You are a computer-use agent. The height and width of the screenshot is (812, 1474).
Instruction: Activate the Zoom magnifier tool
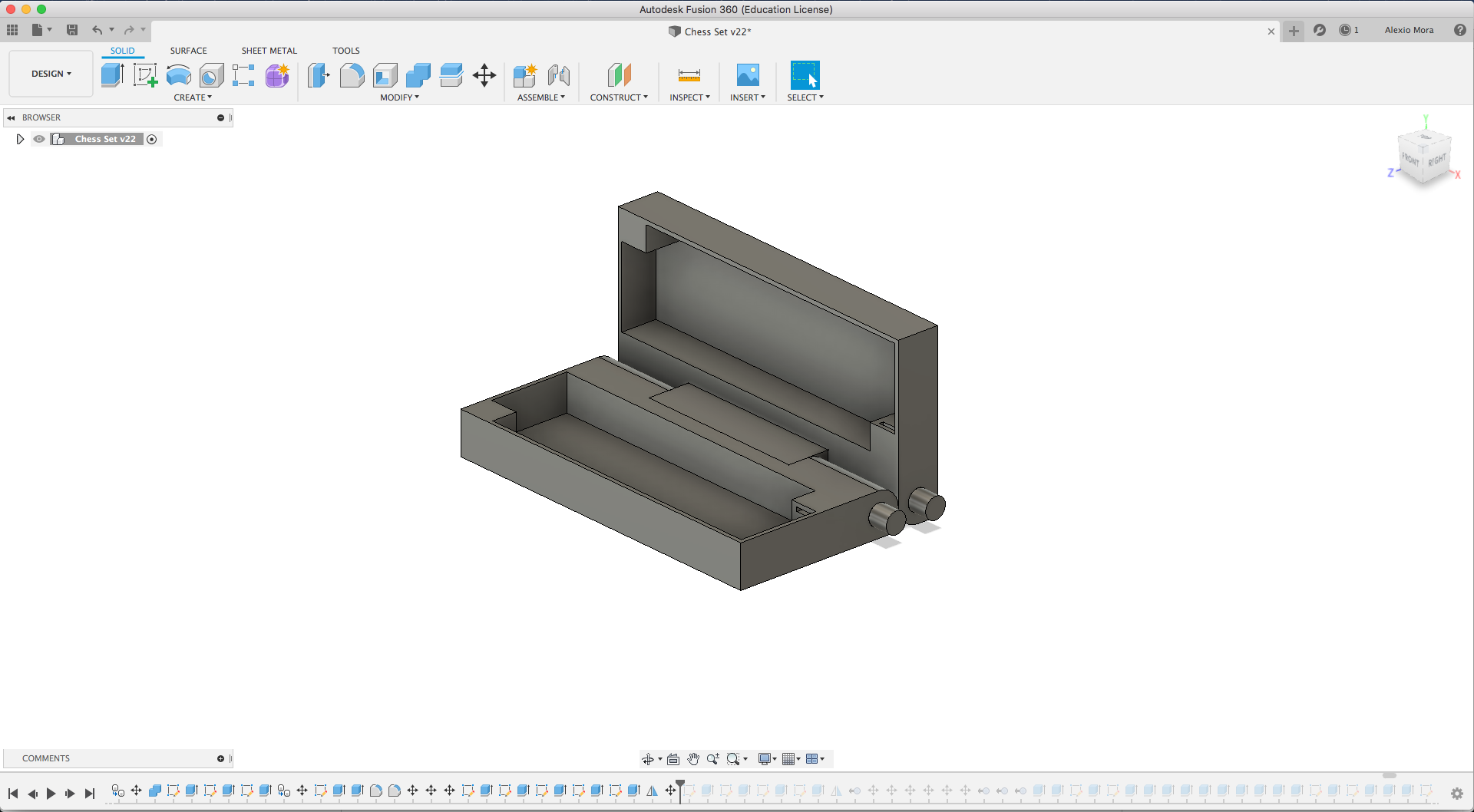tap(713, 759)
